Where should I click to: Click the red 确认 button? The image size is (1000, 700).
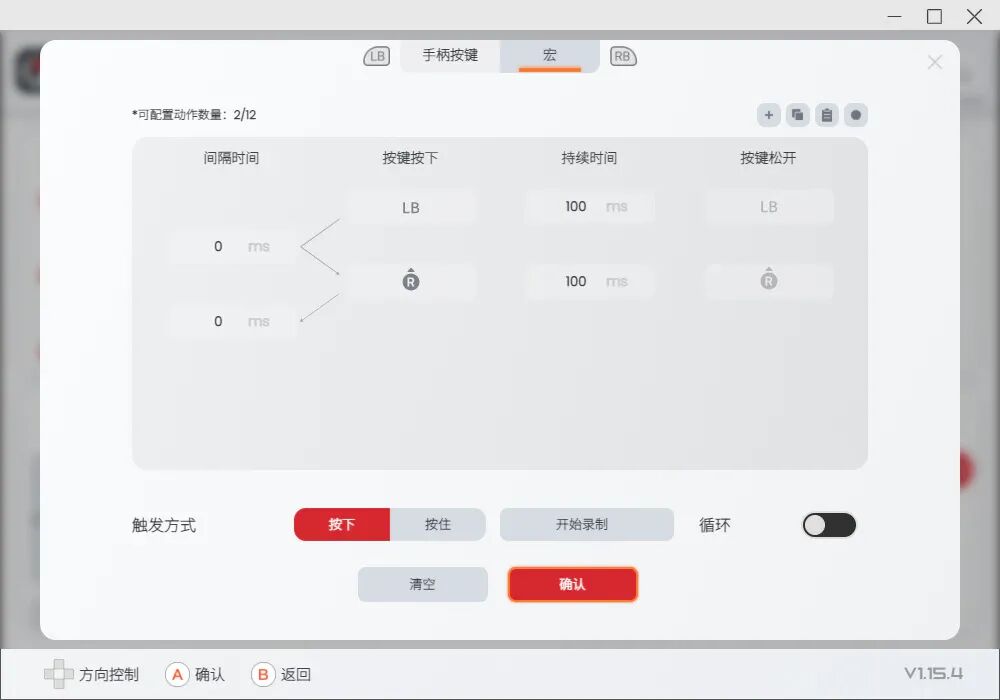tap(573, 584)
